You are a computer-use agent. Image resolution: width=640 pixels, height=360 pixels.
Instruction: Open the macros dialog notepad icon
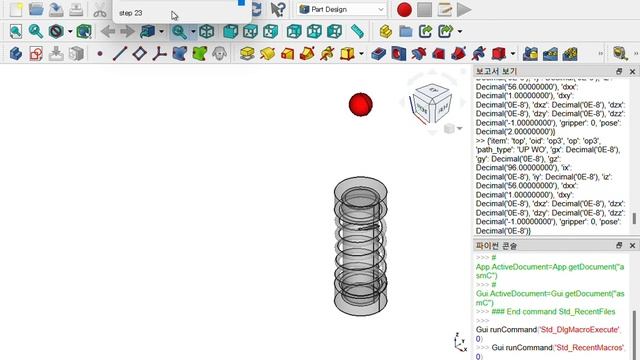pos(444,9)
